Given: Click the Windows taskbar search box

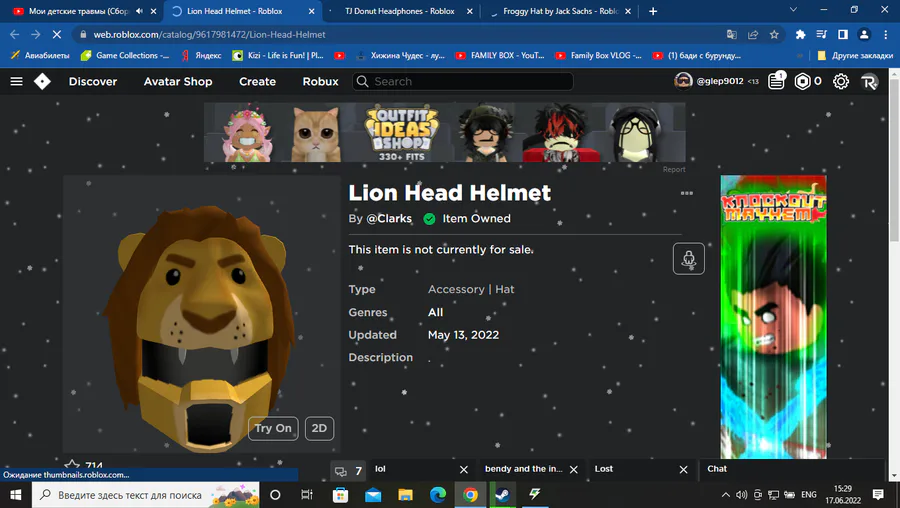Looking at the screenshot, I should (x=146, y=495).
